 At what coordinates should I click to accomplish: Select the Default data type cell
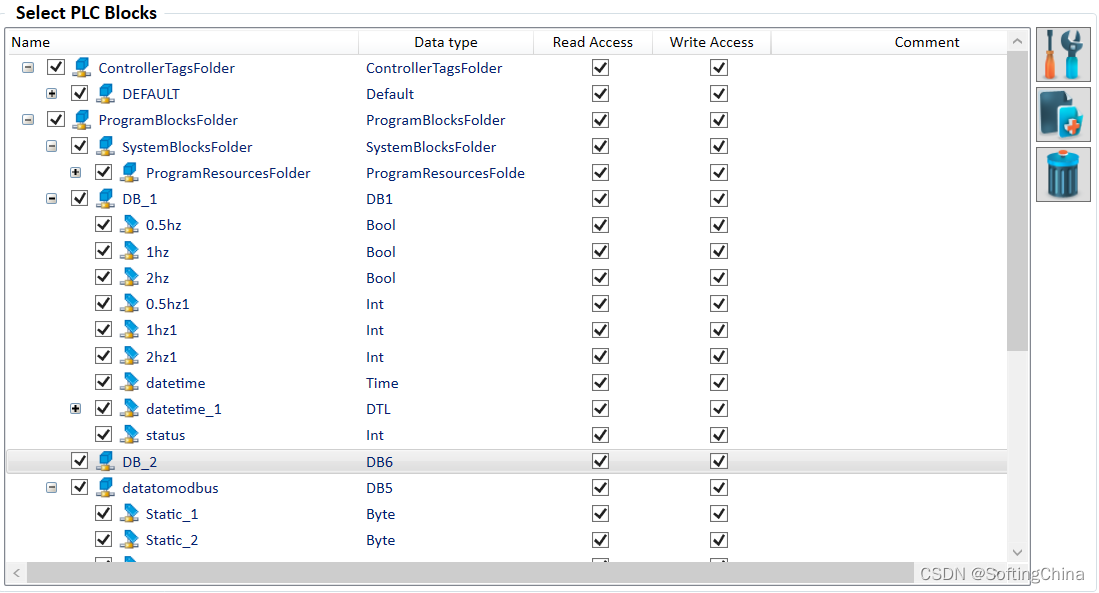click(x=390, y=94)
